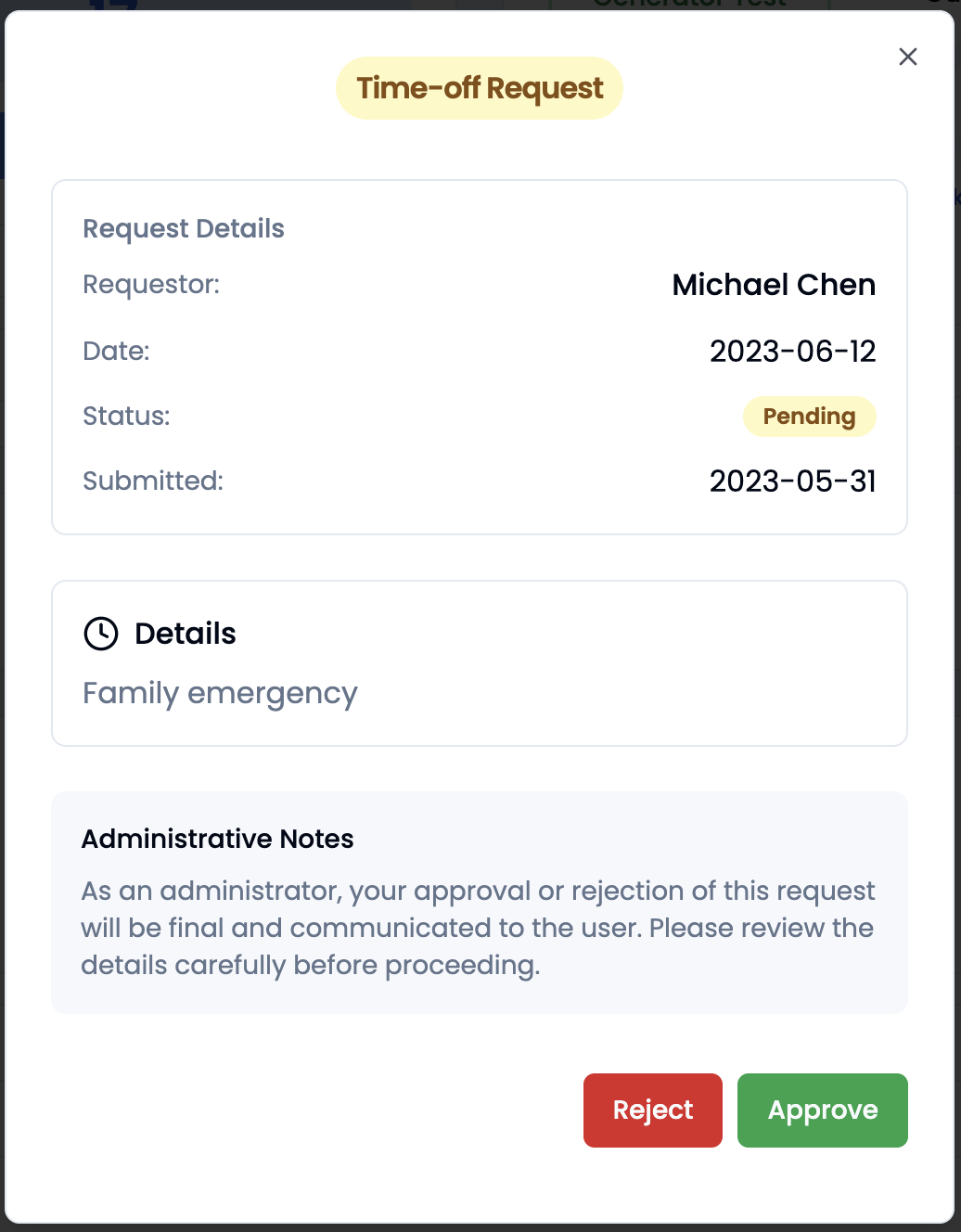Click the submitted date 2023-05-31
This screenshot has height=1232, width=961.
click(793, 481)
